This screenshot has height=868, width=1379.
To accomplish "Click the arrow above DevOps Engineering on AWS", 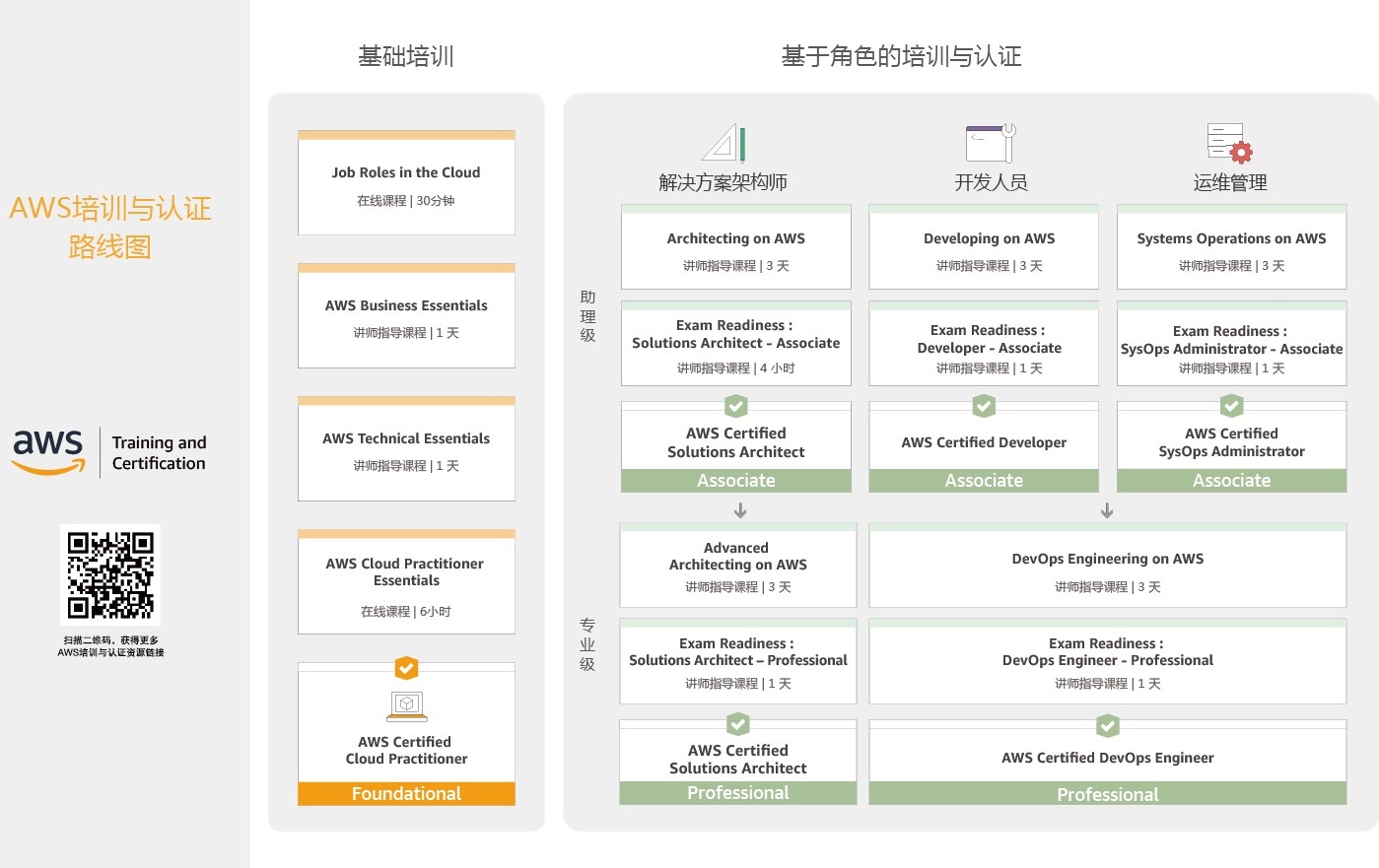I will tap(1107, 510).
